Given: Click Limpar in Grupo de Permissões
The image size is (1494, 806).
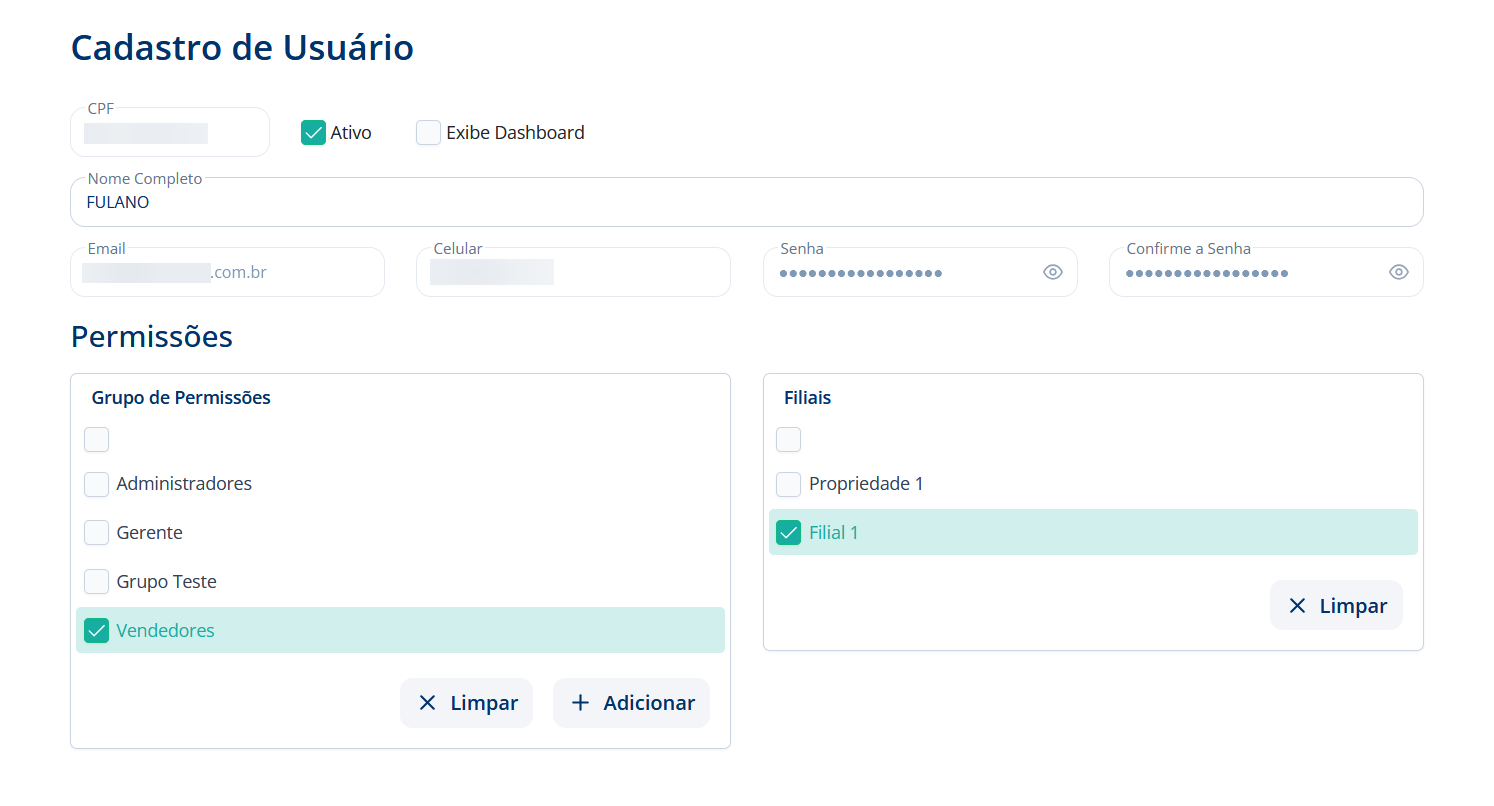Looking at the screenshot, I should point(466,703).
